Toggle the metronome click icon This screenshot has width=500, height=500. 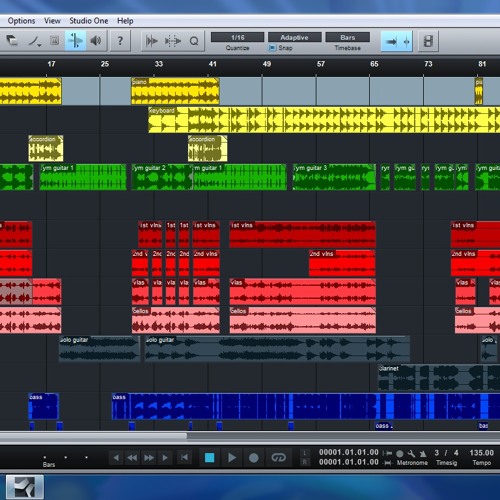(x=423, y=453)
